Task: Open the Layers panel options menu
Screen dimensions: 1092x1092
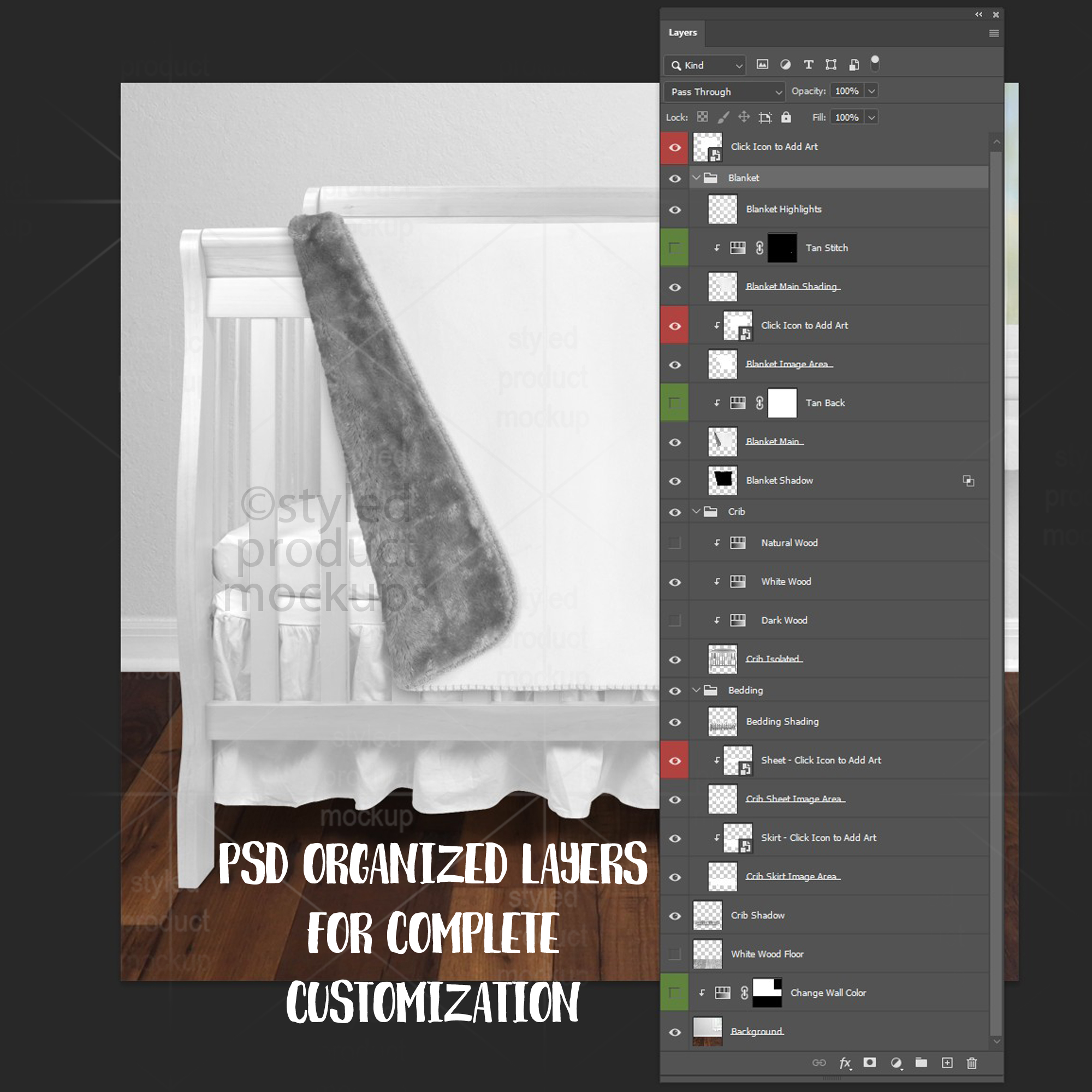Action: pyautogui.click(x=994, y=33)
